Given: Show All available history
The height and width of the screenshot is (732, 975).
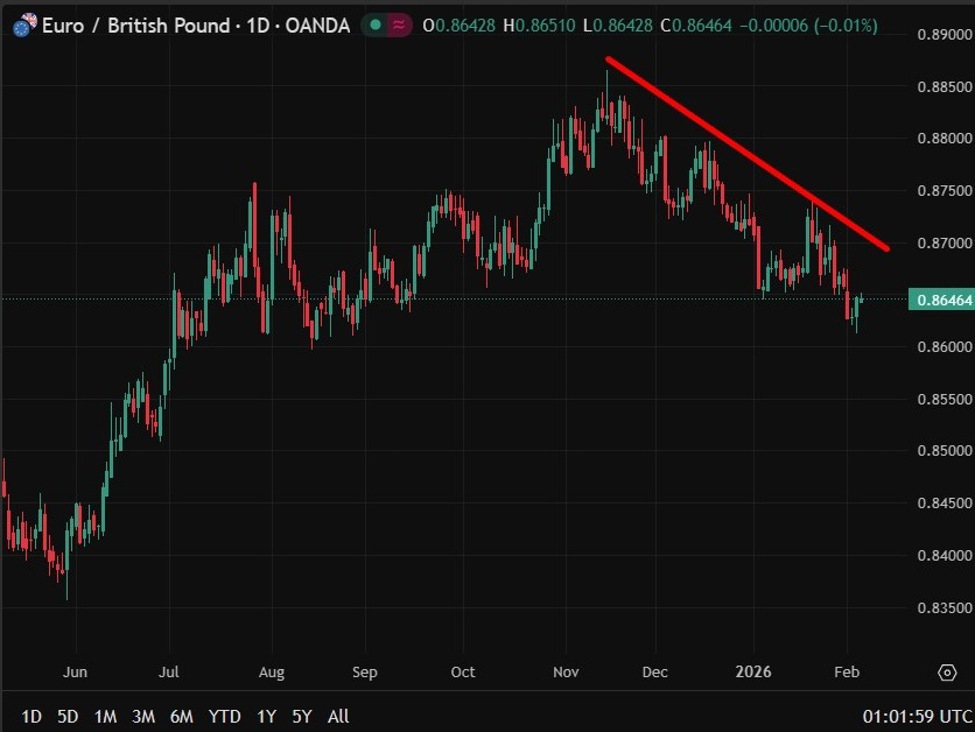Looking at the screenshot, I should coord(338,716).
